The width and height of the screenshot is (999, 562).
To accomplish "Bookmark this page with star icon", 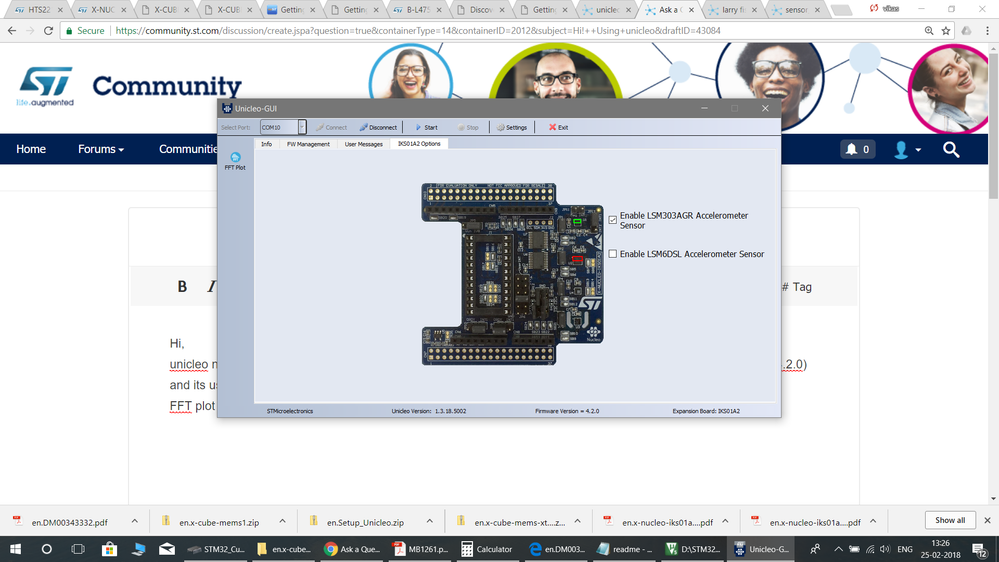I will pyautogui.click(x=945, y=31).
